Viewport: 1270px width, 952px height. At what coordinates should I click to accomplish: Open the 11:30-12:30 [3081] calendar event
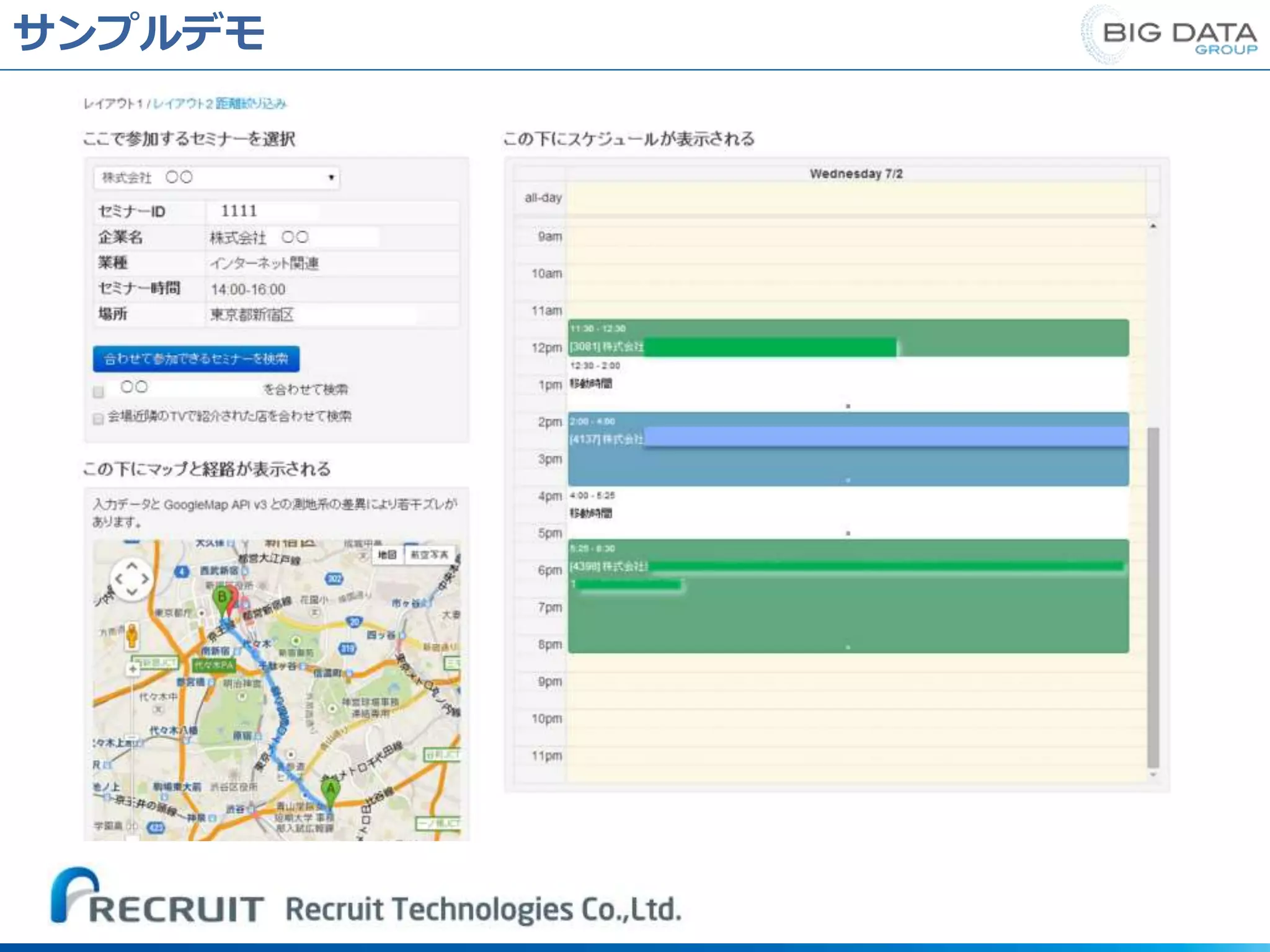click(847, 338)
